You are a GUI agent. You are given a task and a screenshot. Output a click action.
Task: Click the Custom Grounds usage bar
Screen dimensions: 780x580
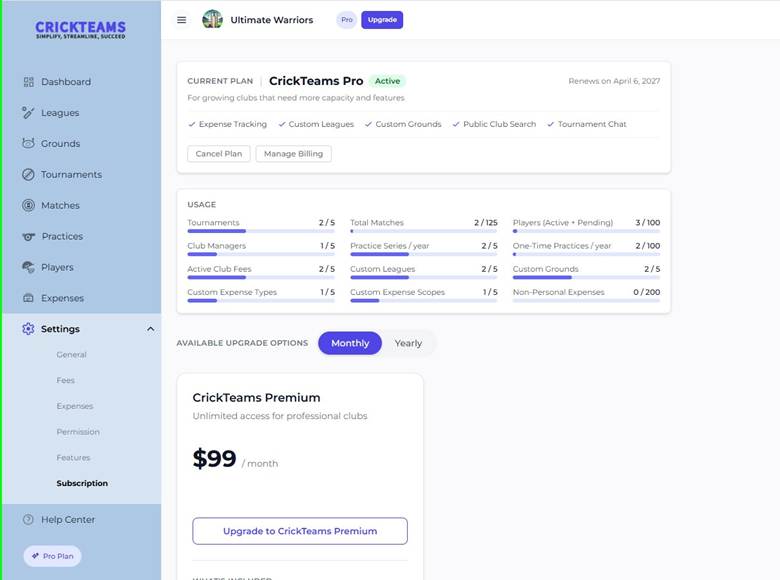586,278
